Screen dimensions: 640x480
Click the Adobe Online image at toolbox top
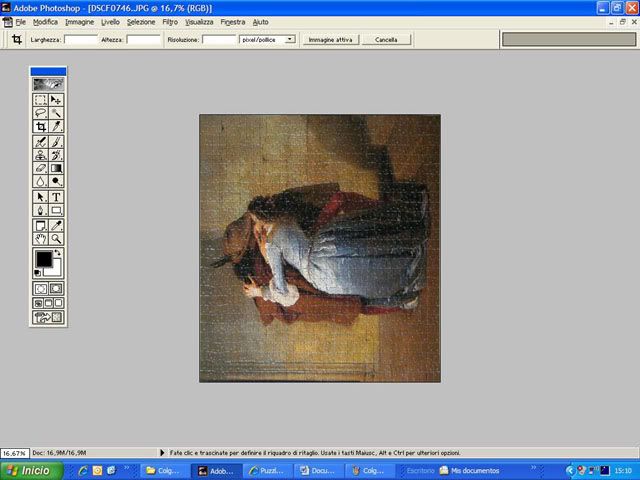pyautogui.click(x=48, y=84)
